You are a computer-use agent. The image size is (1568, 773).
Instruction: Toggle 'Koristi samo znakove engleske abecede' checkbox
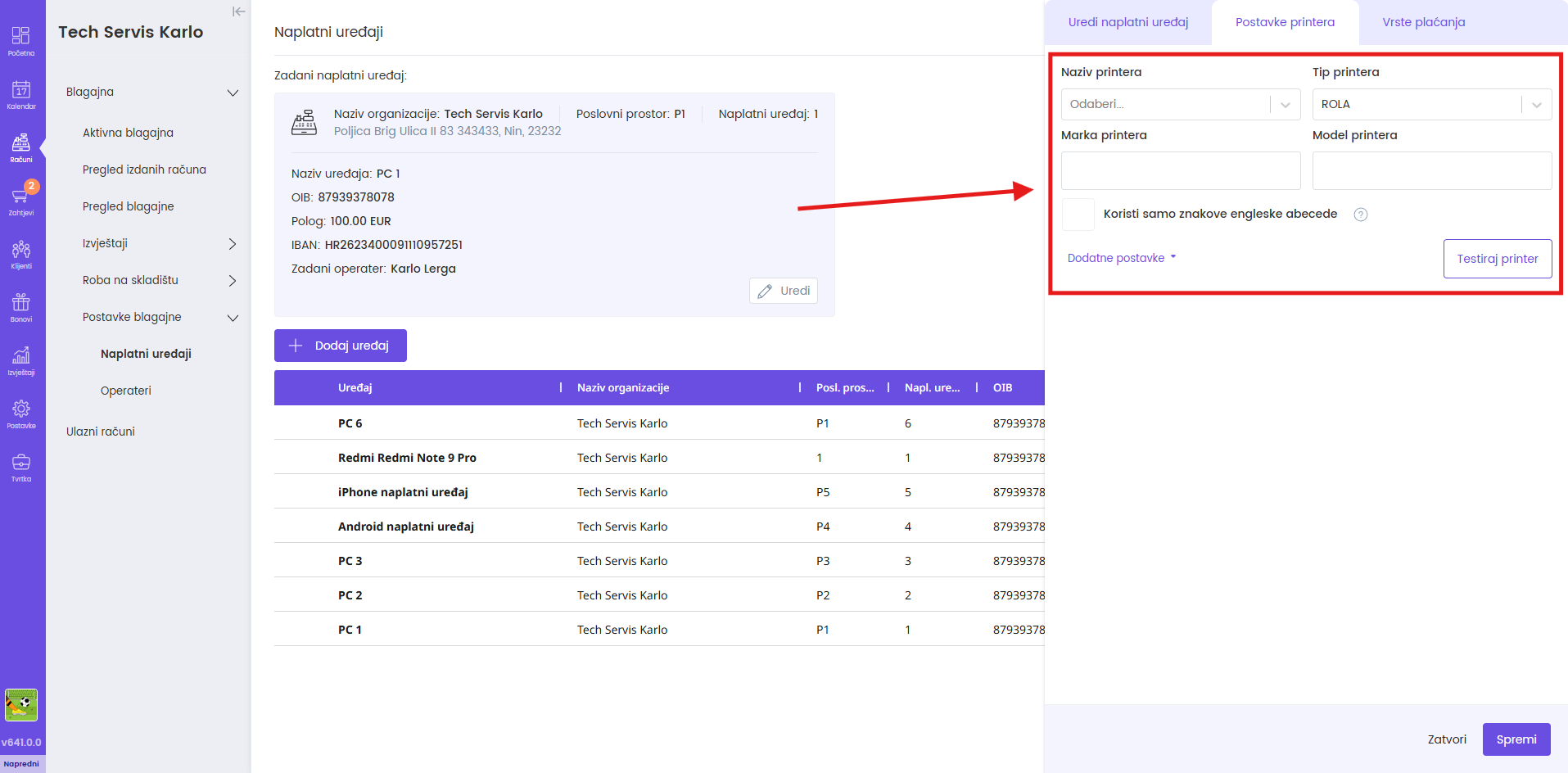(1078, 215)
